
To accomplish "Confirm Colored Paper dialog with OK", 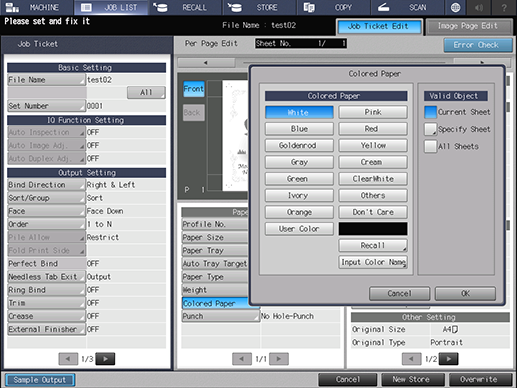I will [465, 294].
